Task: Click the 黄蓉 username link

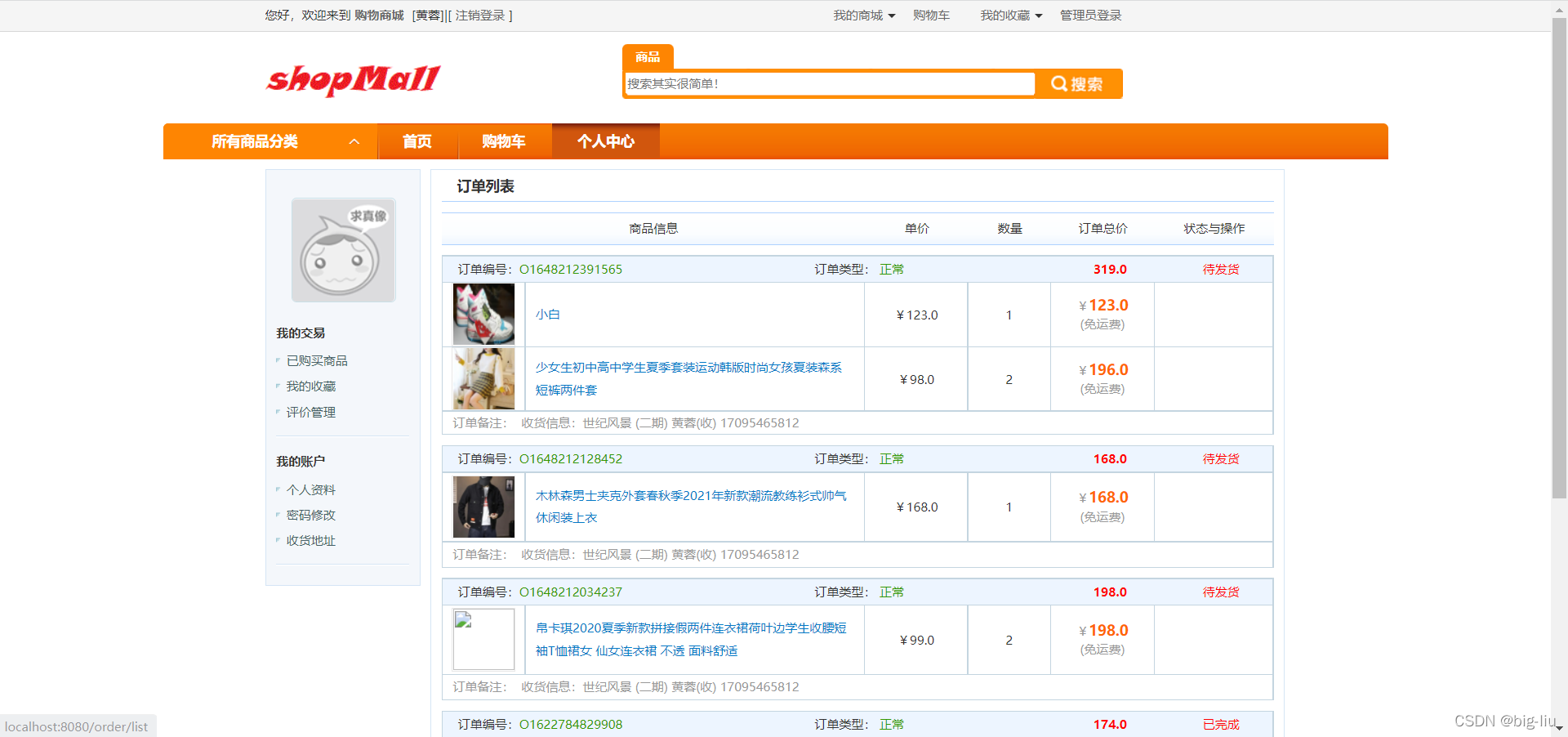Action: tap(428, 16)
